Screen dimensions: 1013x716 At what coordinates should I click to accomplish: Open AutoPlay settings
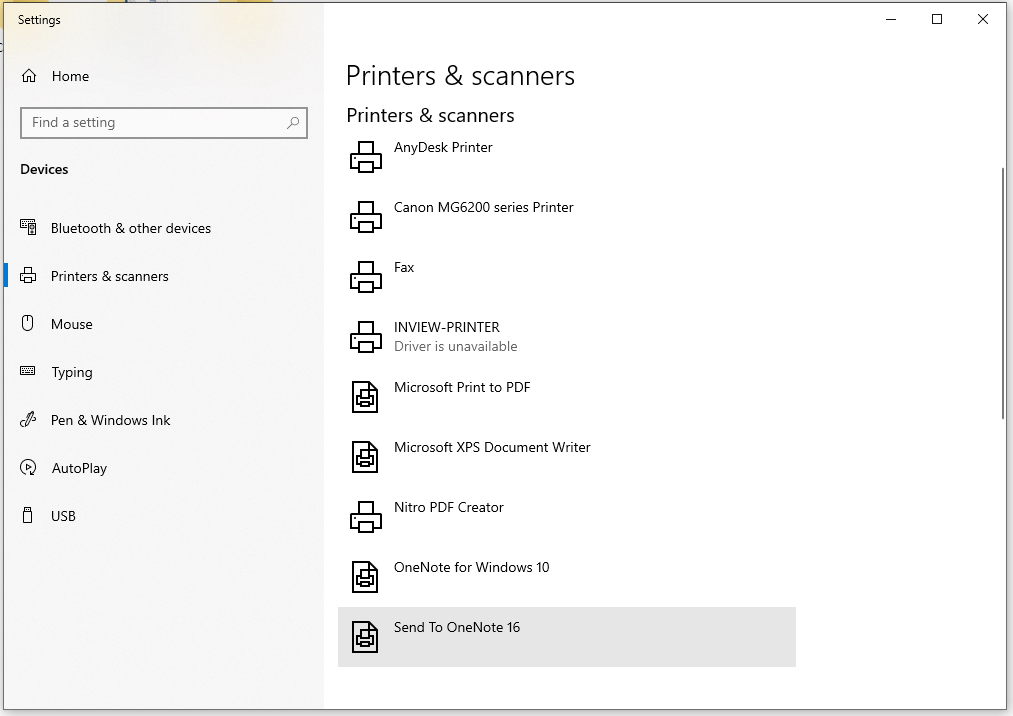click(79, 468)
